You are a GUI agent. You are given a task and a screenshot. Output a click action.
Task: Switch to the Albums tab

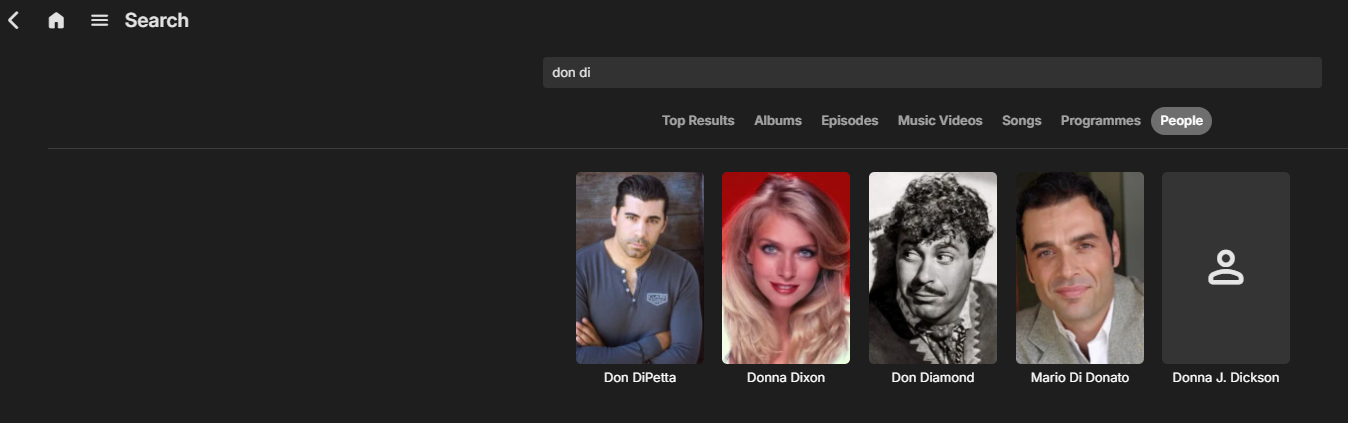[778, 120]
